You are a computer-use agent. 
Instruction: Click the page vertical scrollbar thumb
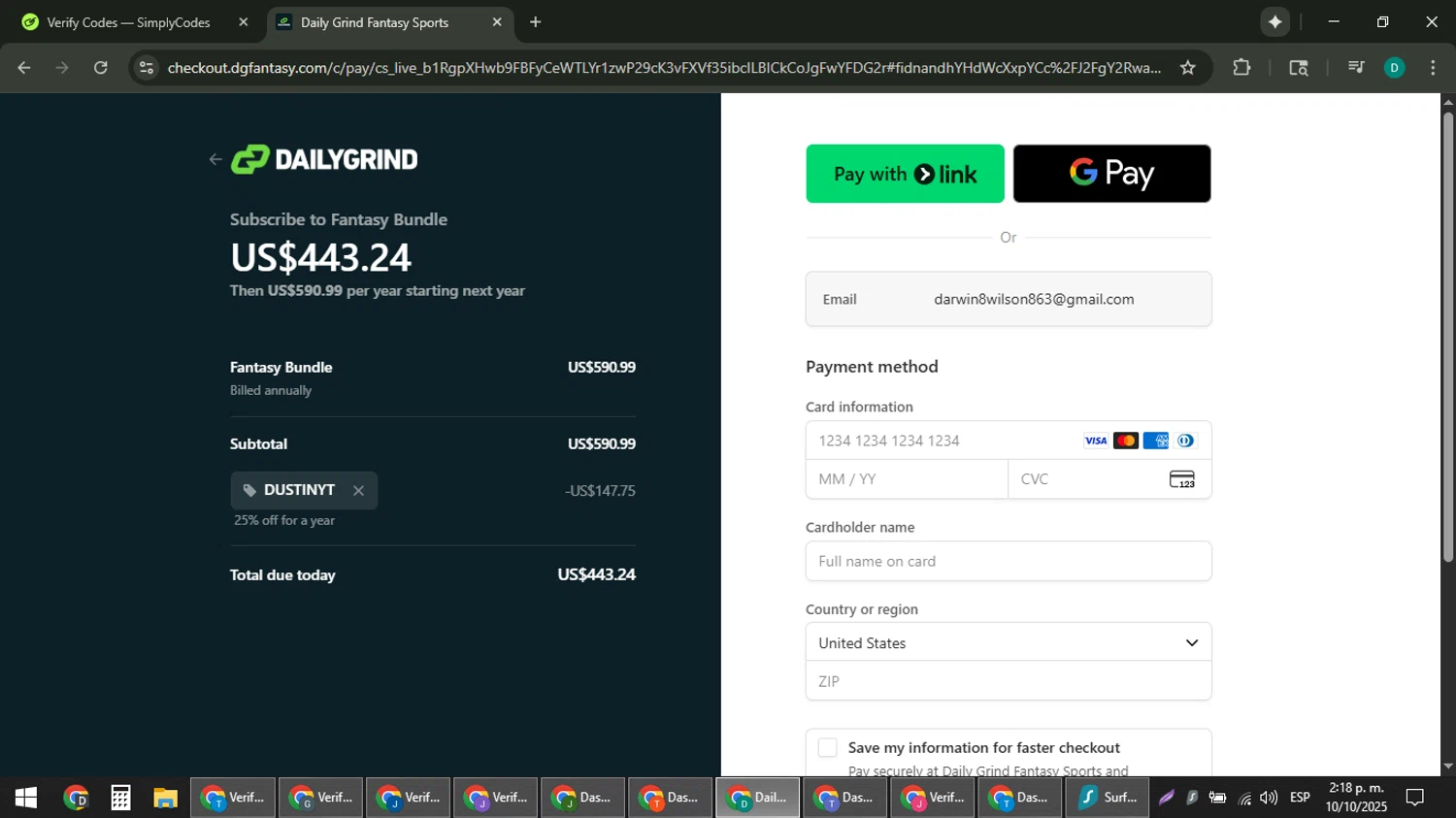[x=1447, y=337]
